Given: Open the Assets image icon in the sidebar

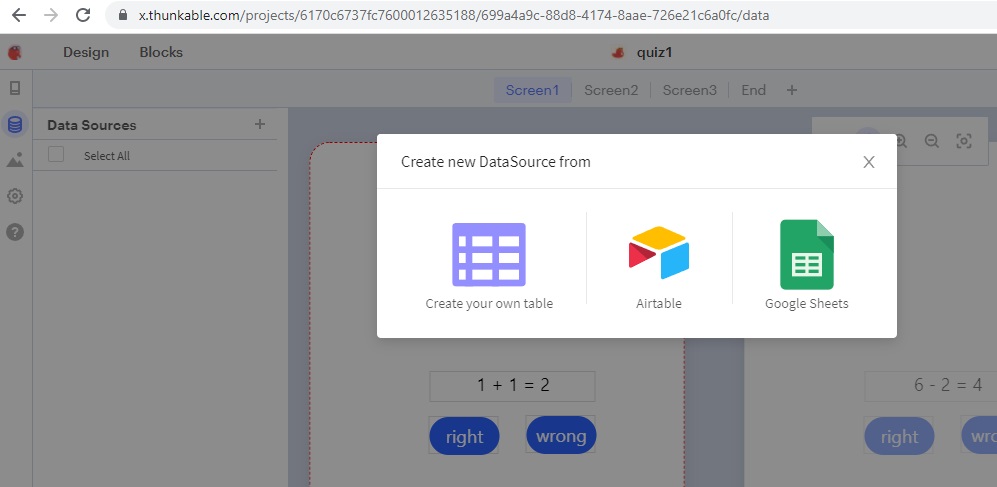Looking at the screenshot, I should click(15, 160).
